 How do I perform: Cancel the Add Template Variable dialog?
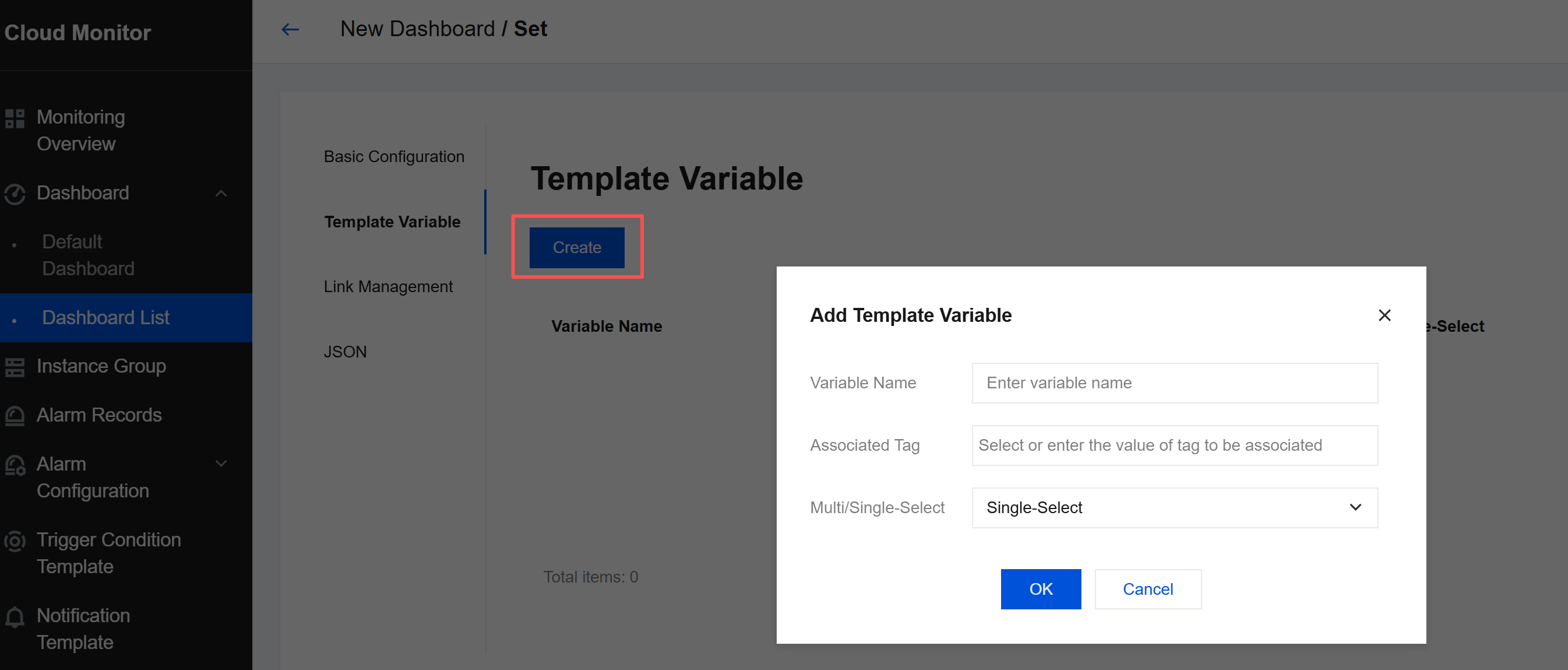pyautogui.click(x=1147, y=589)
